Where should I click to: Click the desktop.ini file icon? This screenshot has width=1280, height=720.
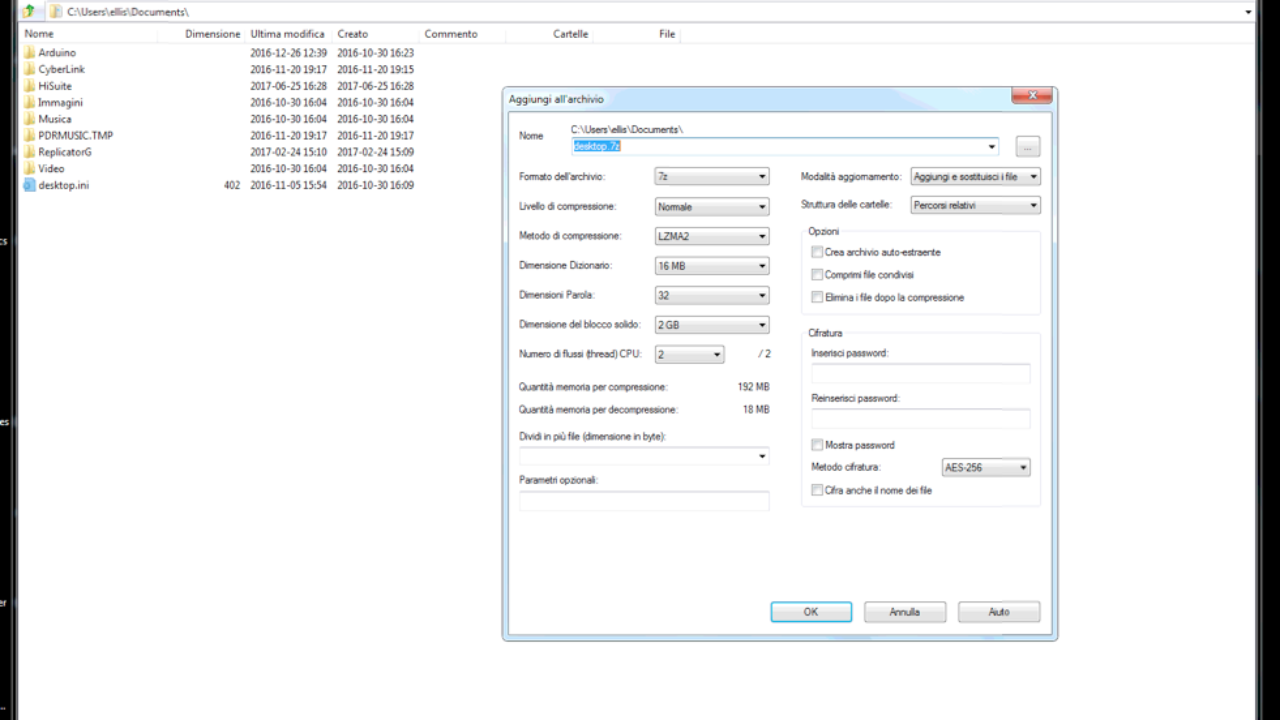[x=30, y=185]
